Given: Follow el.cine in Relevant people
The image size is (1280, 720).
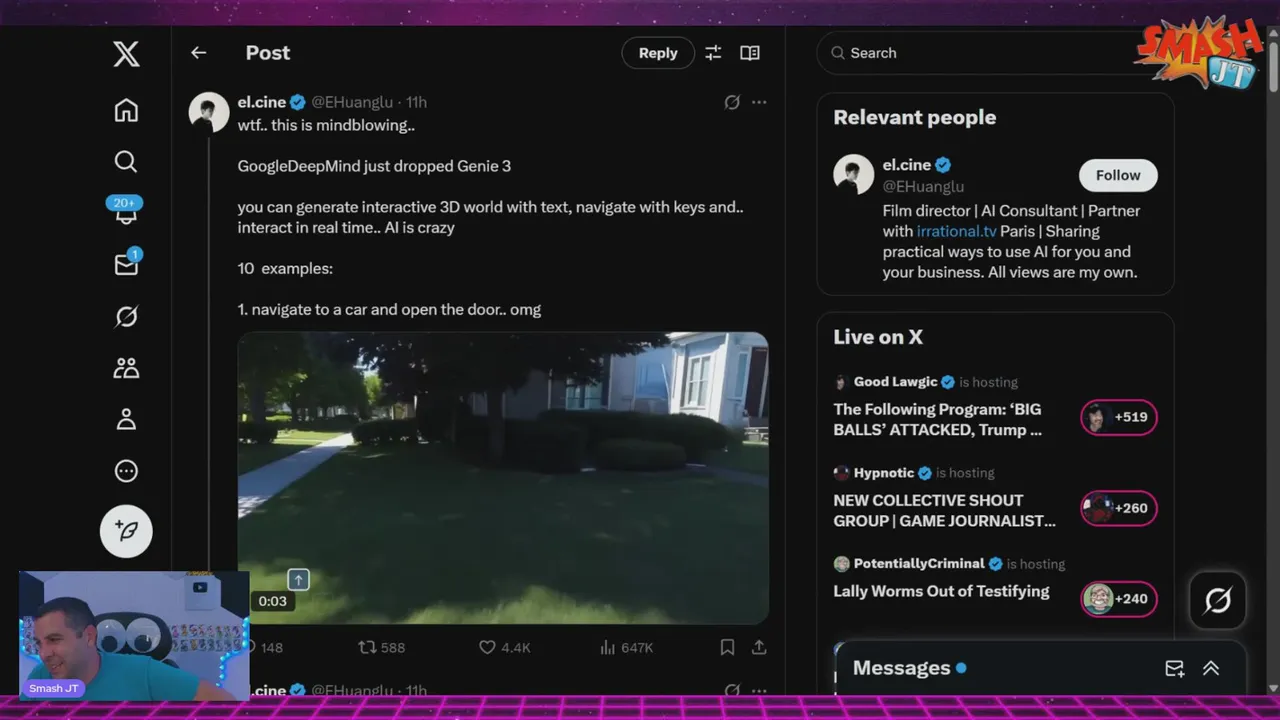Looking at the screenshot, I should pos(1118,175).
